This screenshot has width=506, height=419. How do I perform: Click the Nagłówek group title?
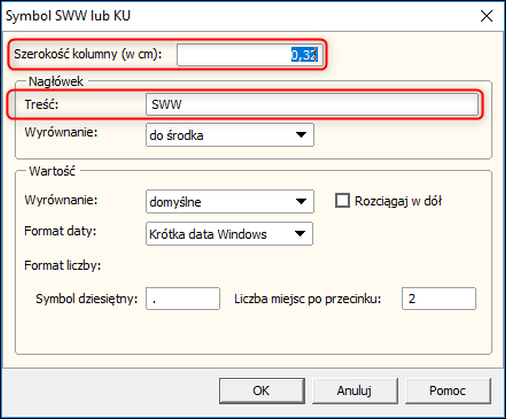[56, 82]
